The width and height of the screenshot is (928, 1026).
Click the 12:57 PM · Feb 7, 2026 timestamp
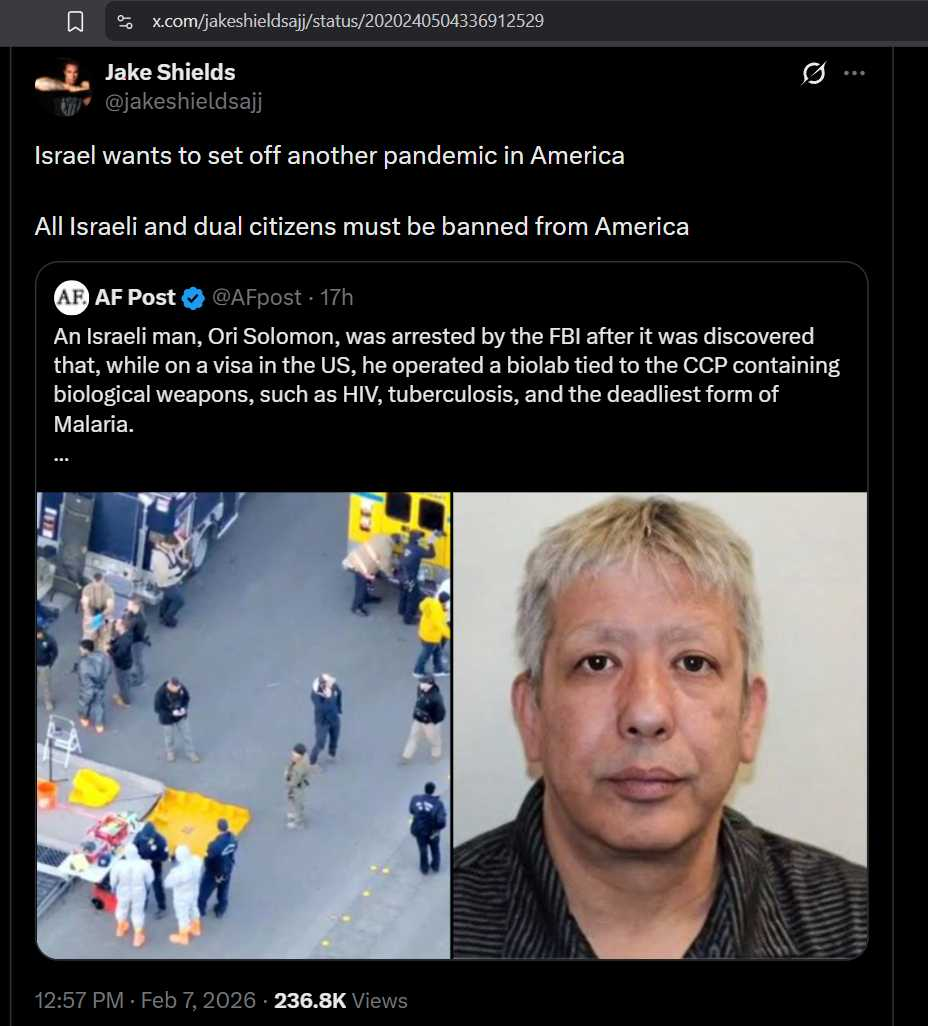[145, 1000]
